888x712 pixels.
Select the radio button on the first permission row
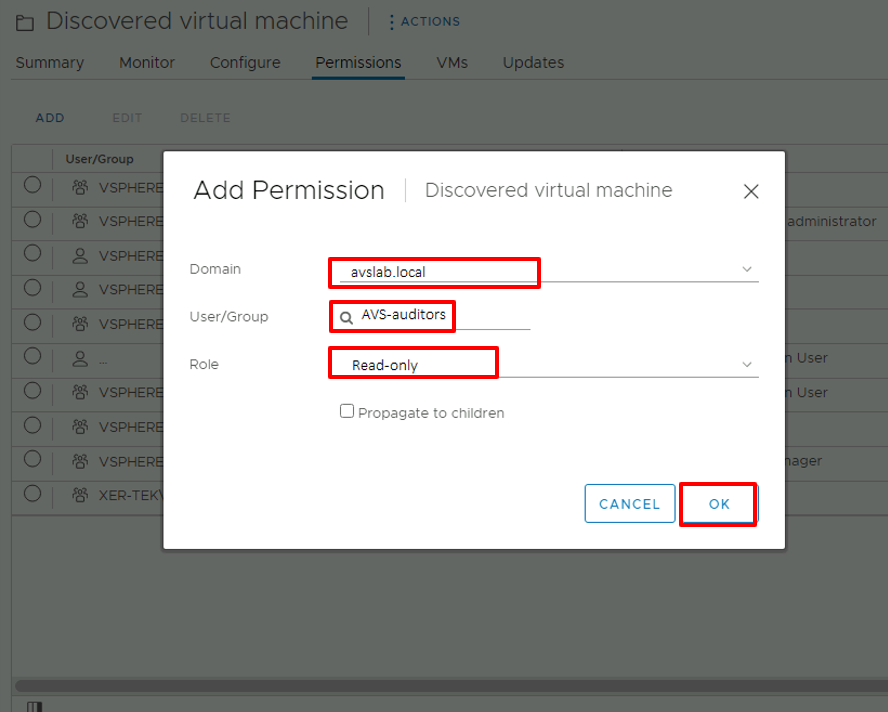click(31, 186)
